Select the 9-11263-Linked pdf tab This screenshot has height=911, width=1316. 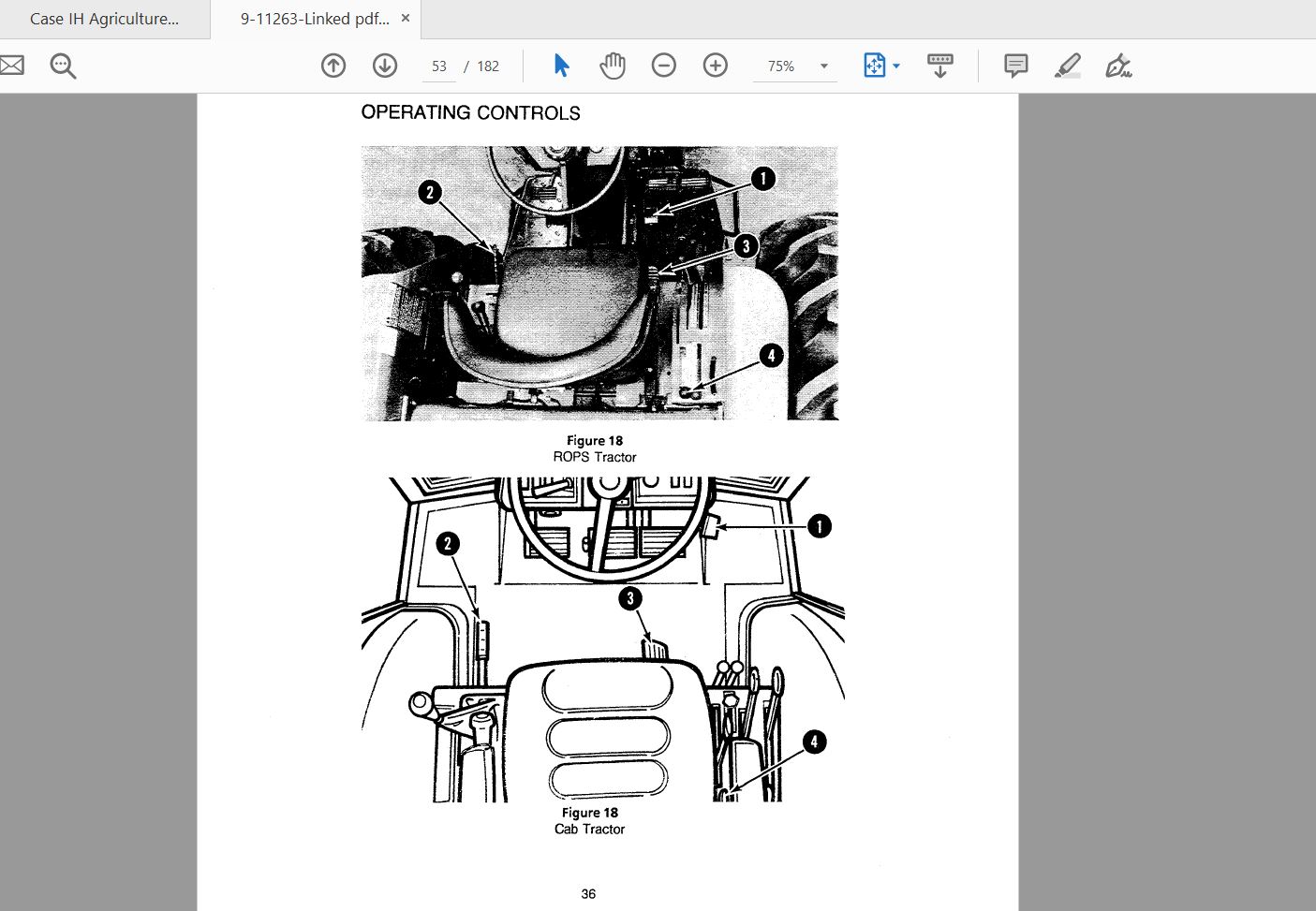(x=314, y=19)
